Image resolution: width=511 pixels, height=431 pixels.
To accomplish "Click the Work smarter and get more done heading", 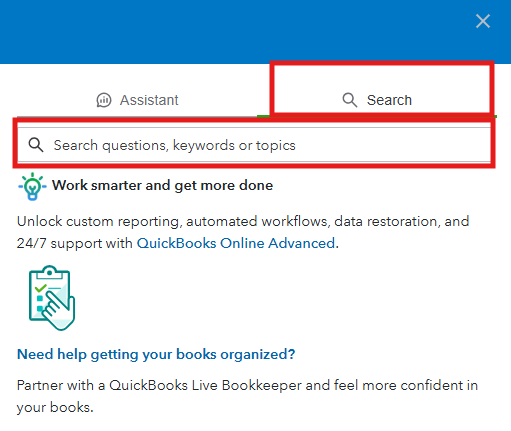I will [x=162, y=185].
